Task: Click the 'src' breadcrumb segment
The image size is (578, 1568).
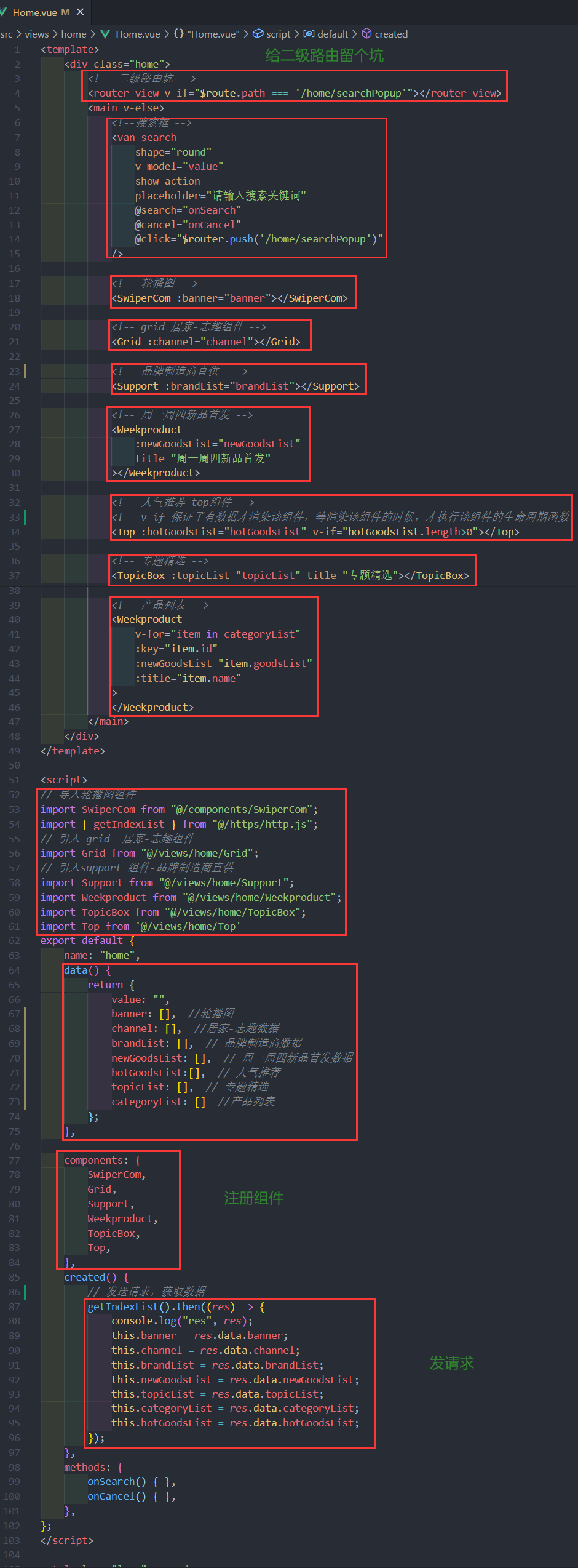Action: 7,34
